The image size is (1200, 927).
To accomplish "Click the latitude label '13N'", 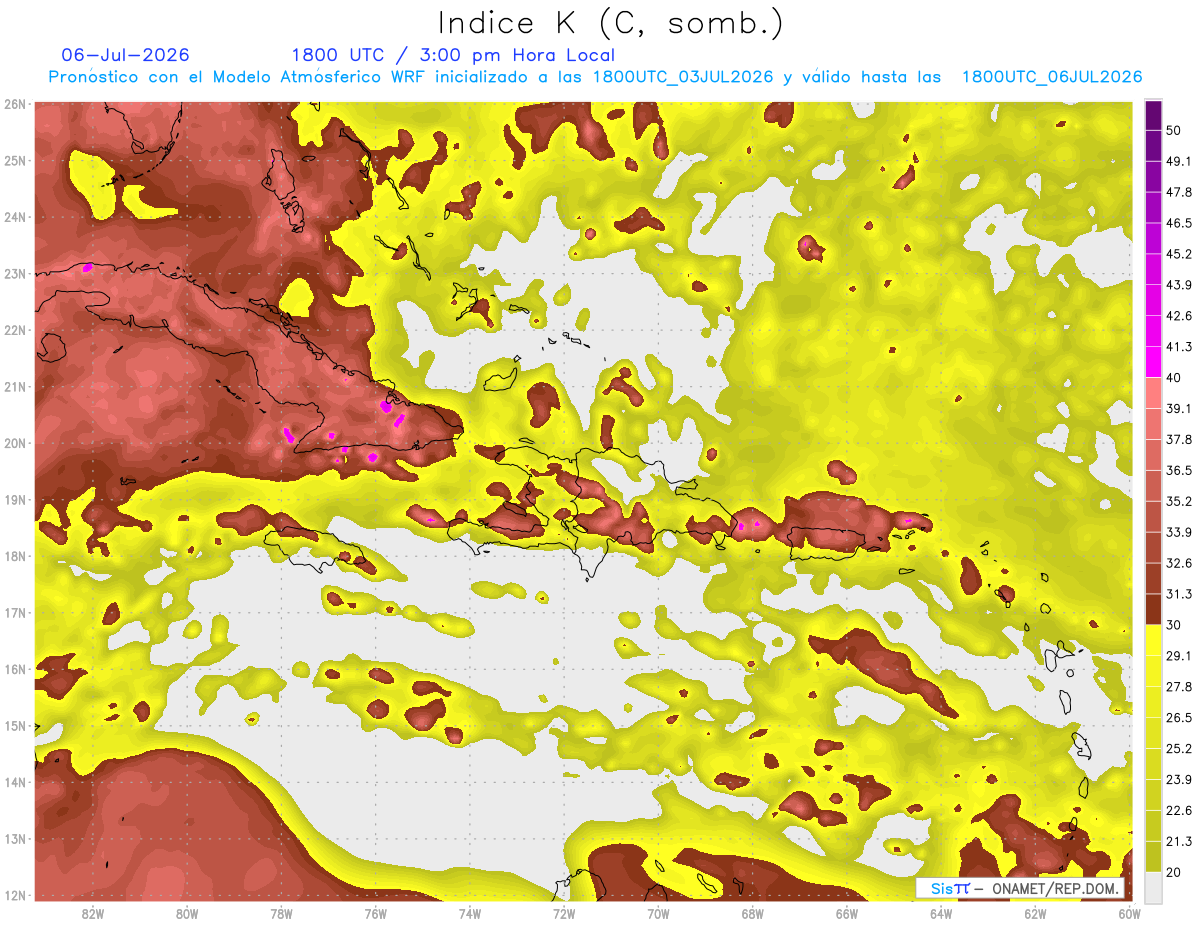I will click(x=15, y=838).
